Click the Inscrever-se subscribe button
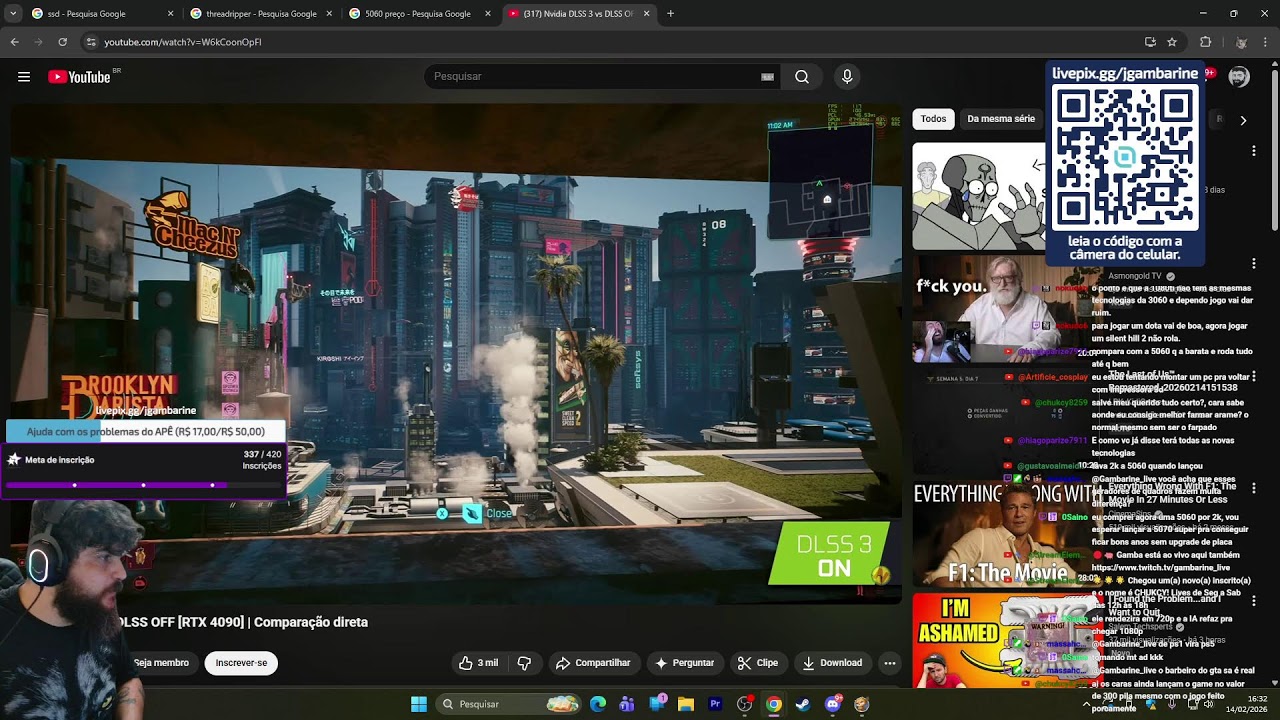Screen dimensions: 1280x720 click(x=241, y=663)
